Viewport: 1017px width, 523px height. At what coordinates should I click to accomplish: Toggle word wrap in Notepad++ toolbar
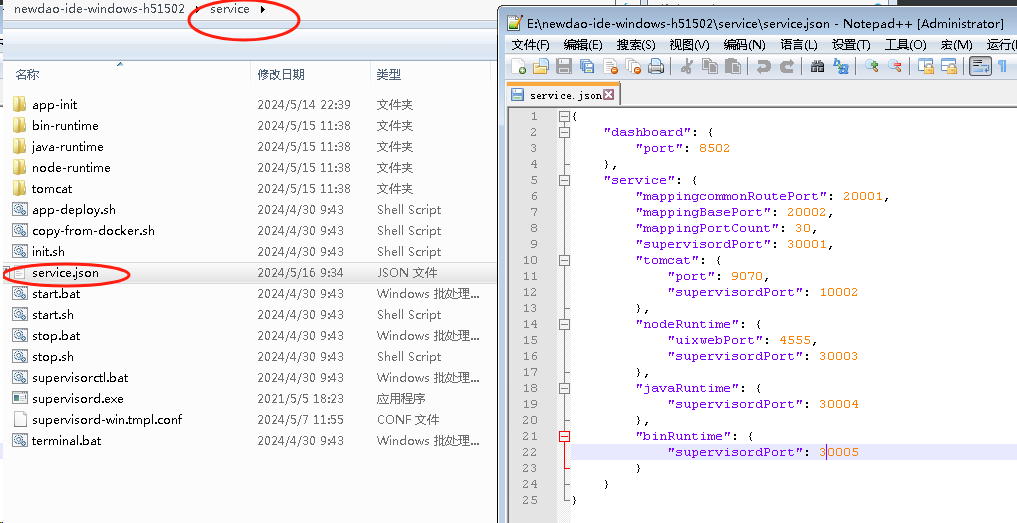tap(980, 66)
